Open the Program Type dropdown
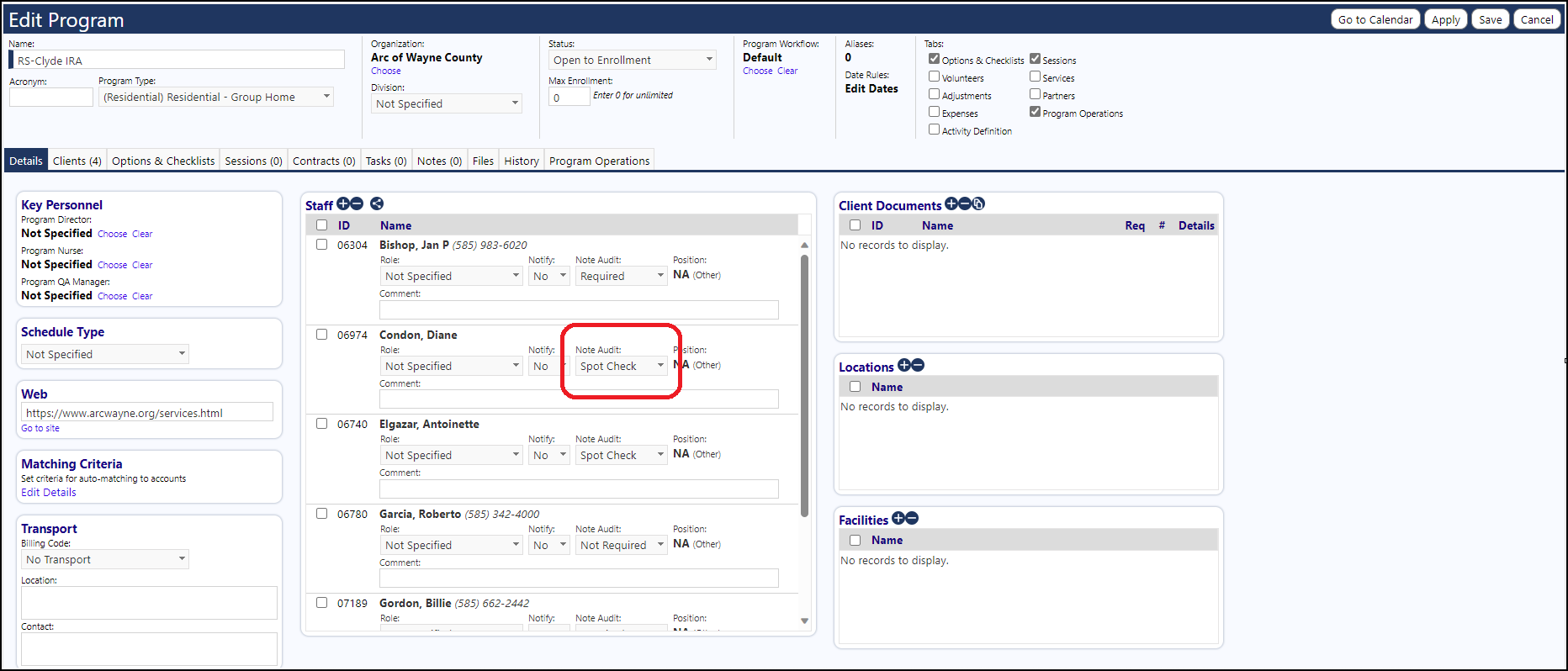Viewport: 1568px width, 671px height. point(216,97)
